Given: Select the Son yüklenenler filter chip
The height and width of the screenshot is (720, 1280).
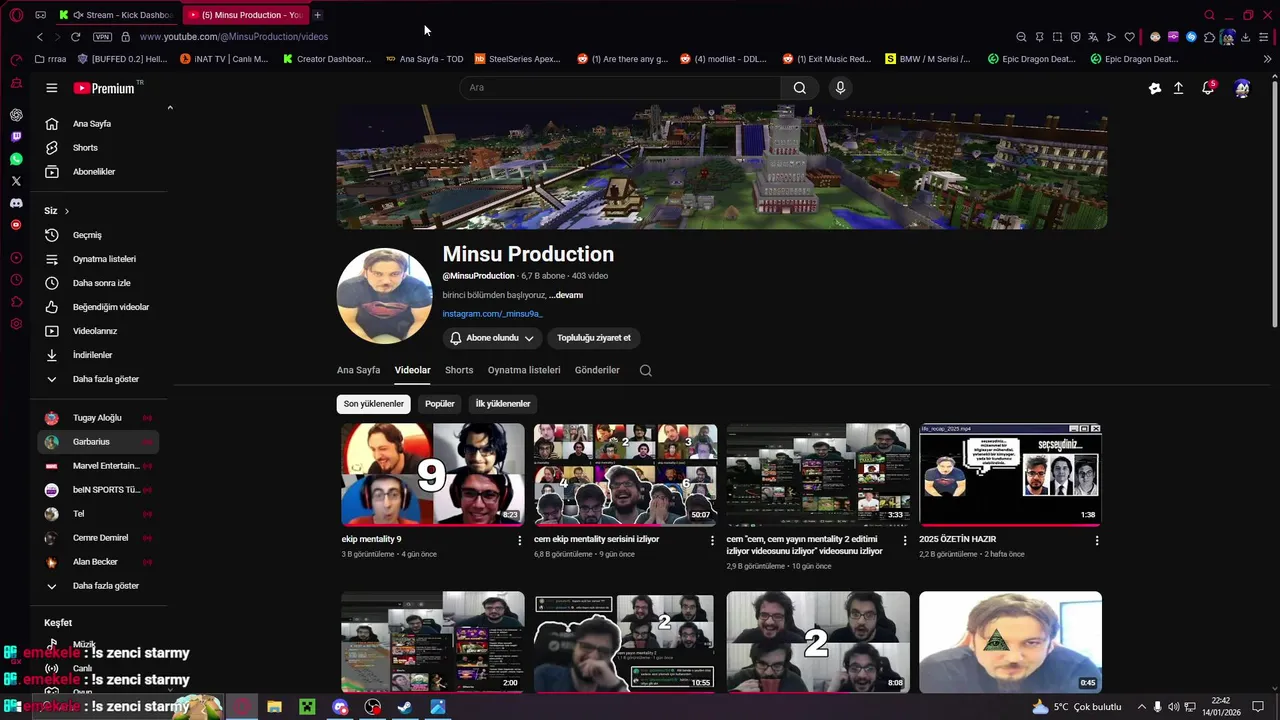Looking at the screenshot, I should click(374, 404).
